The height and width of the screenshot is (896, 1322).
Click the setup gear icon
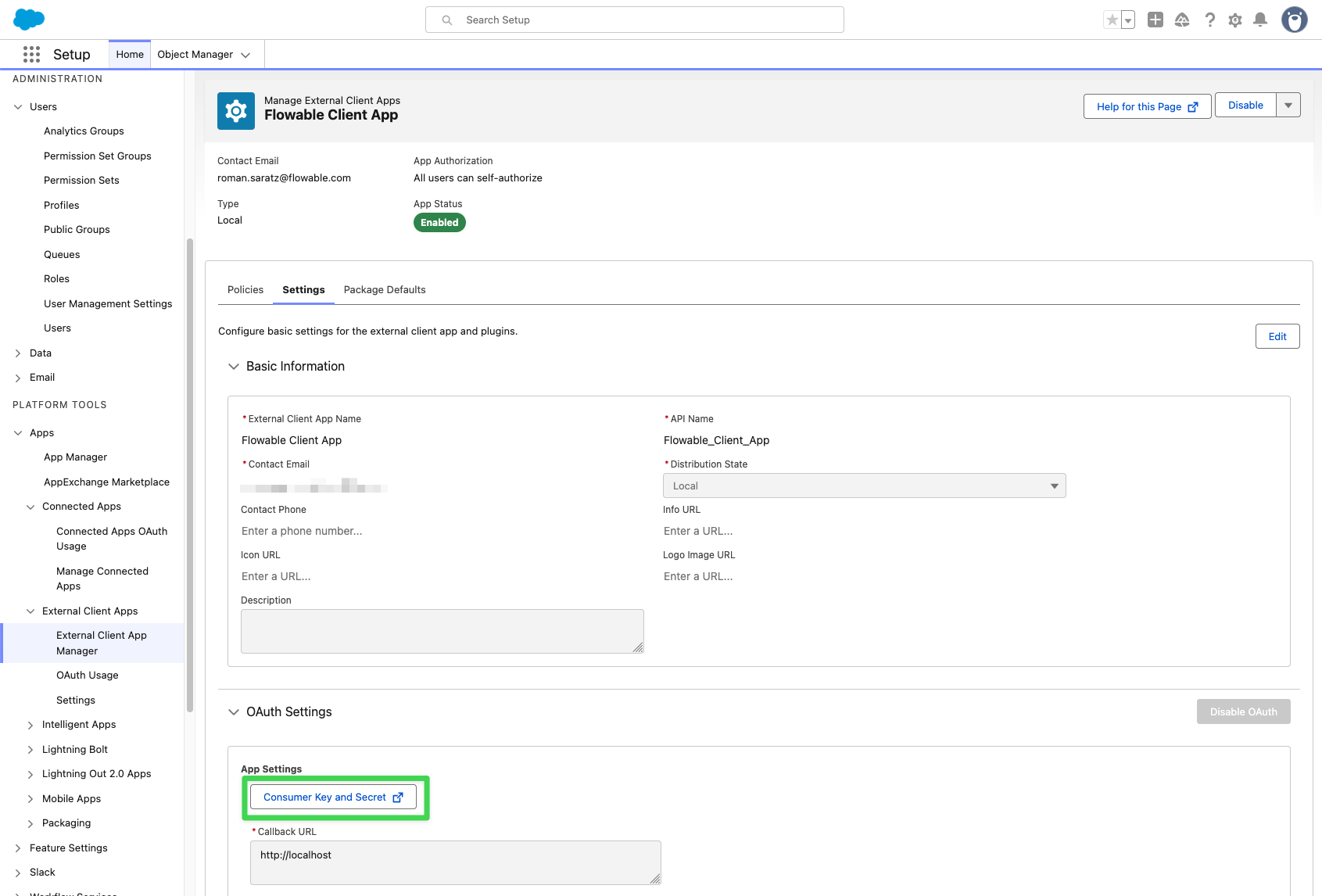click(1234, 20)
